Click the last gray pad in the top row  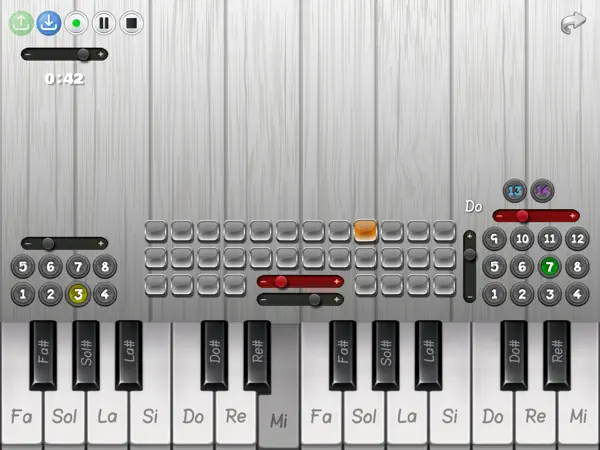[x=445, y=231]
